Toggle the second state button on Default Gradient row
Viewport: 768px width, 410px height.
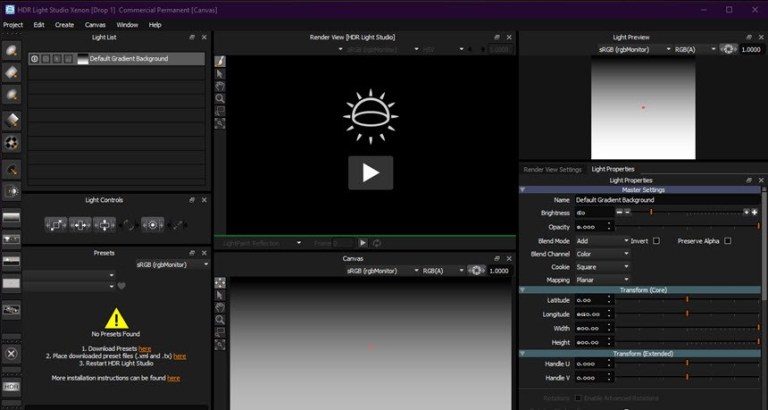[46, 59]
